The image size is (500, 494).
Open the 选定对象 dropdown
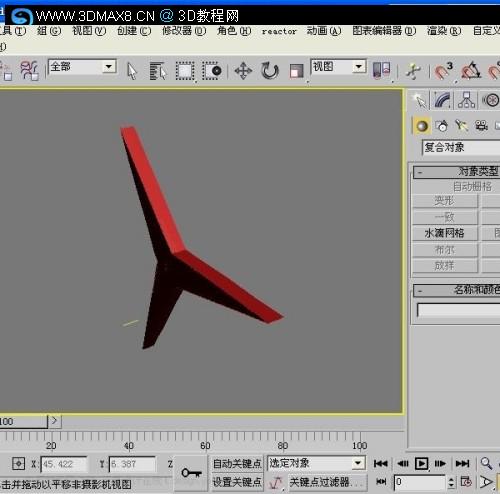coord(316,463)
